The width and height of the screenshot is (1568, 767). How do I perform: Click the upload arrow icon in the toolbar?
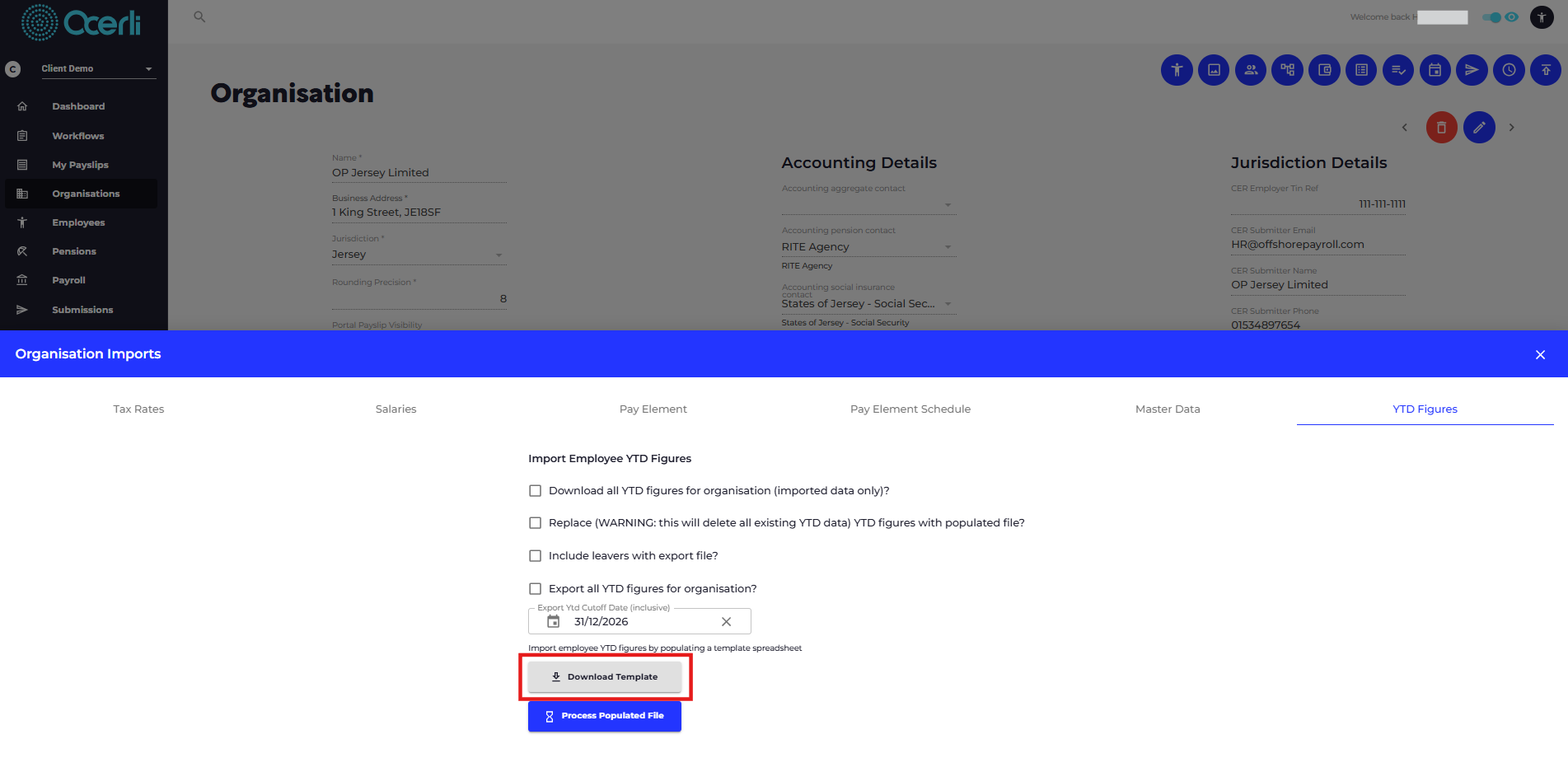(1546, 70)
